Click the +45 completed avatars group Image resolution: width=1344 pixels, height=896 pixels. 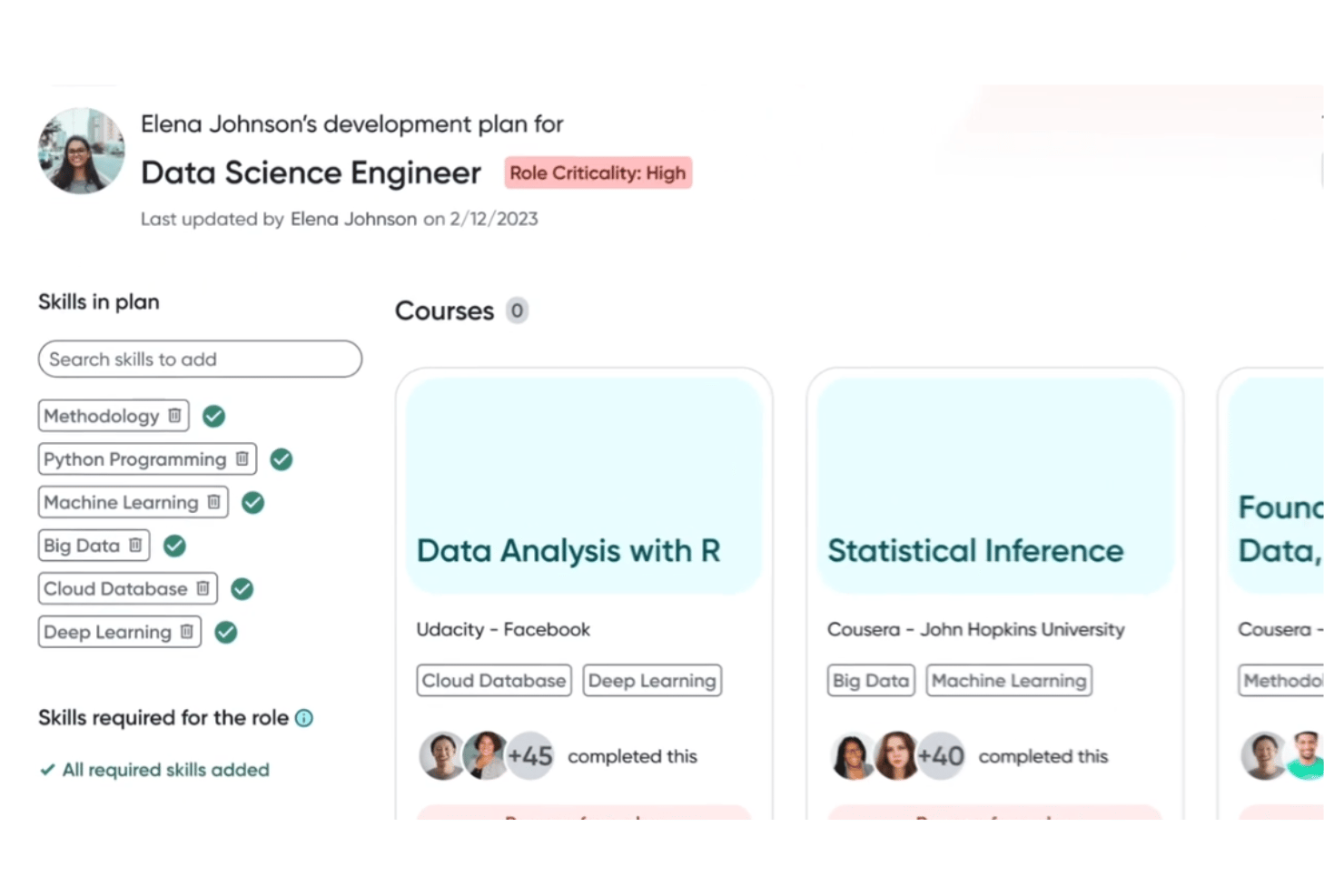[486, 756]
